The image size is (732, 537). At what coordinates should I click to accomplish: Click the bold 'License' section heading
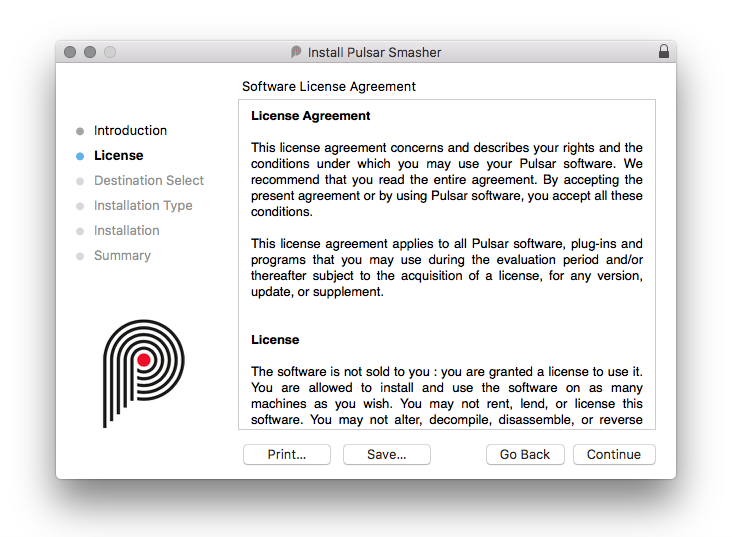[275, 339]
